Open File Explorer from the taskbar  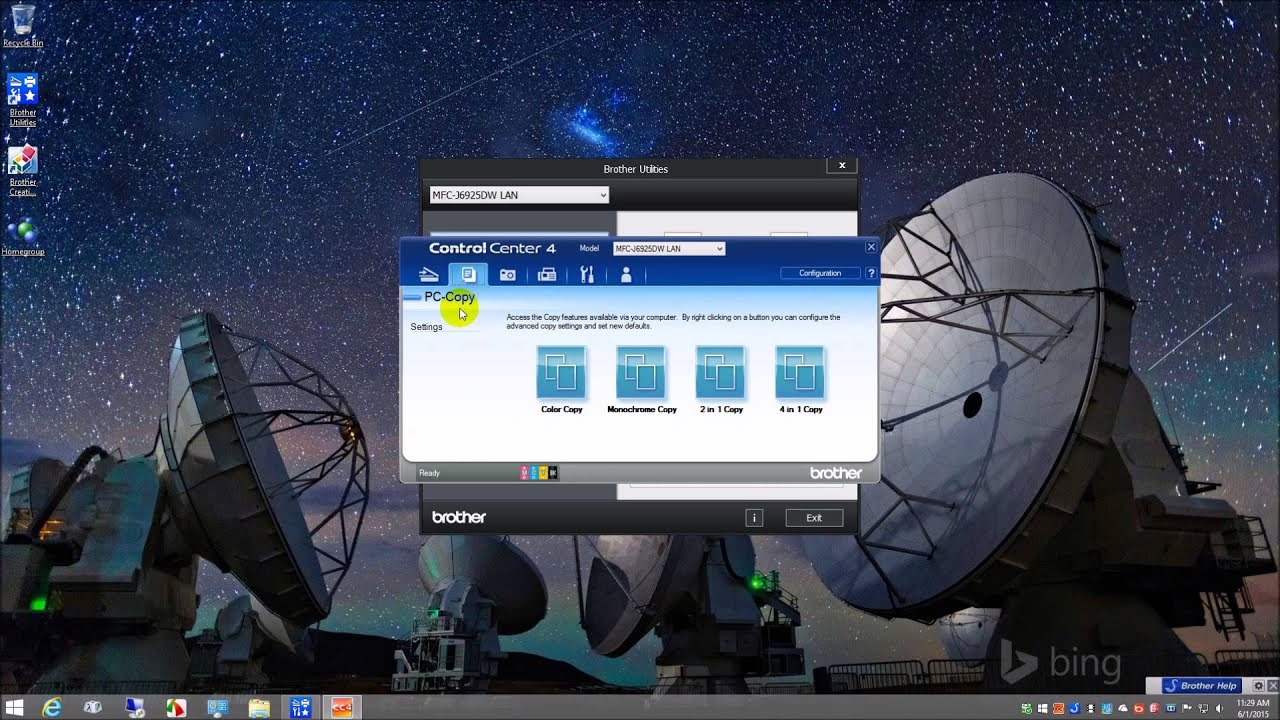pyautogui.click(x=259, y=708)
